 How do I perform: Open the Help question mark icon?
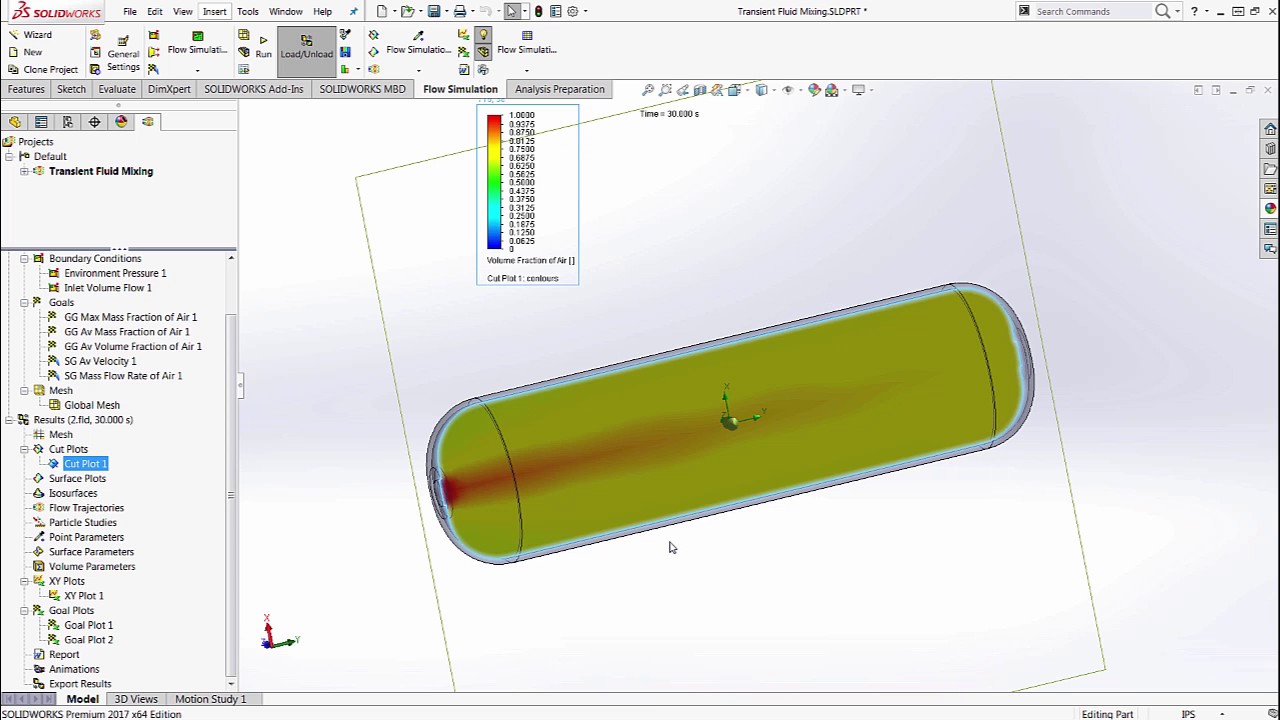[1194, 11]
